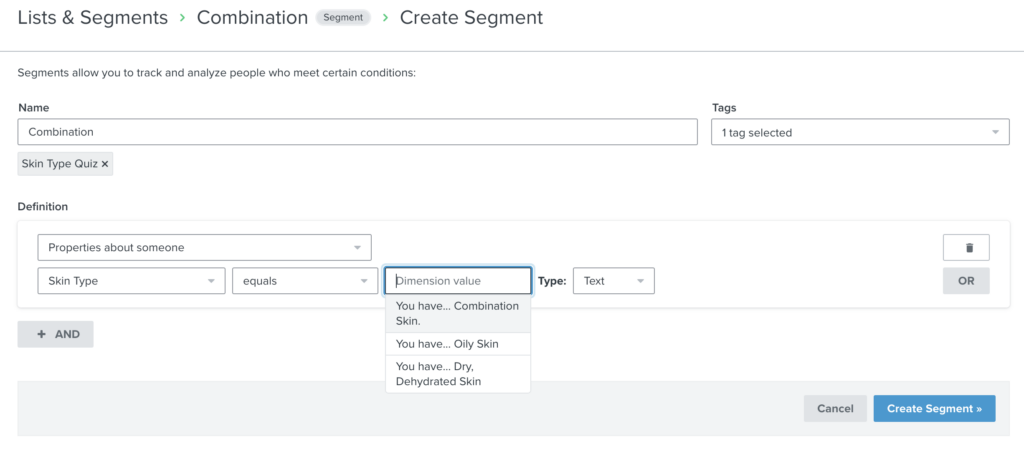Click the Create Segment button

click(x=934, y=408)
